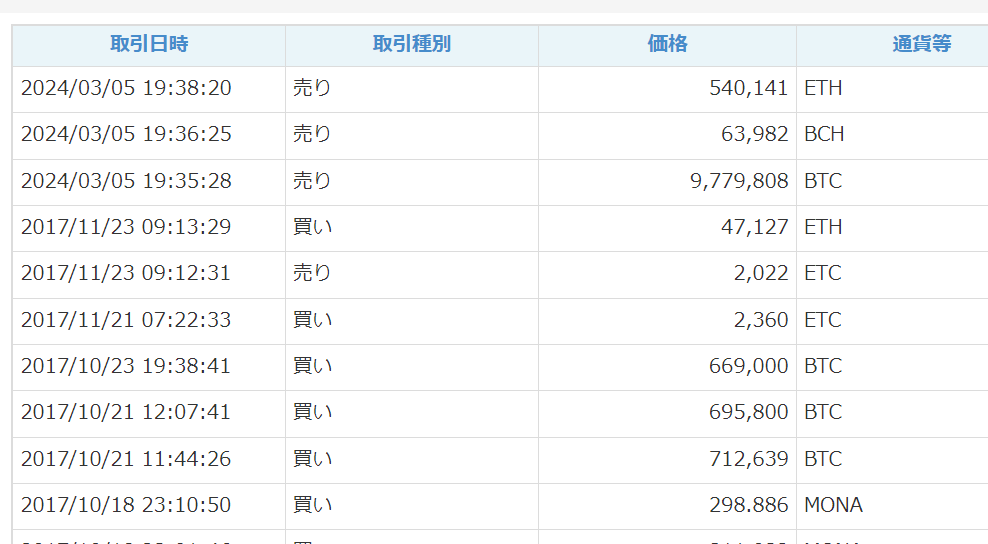Select date 2017/11/21 07:22:33
The height and width of the screenshot is (544, 988).
(126, 320)
